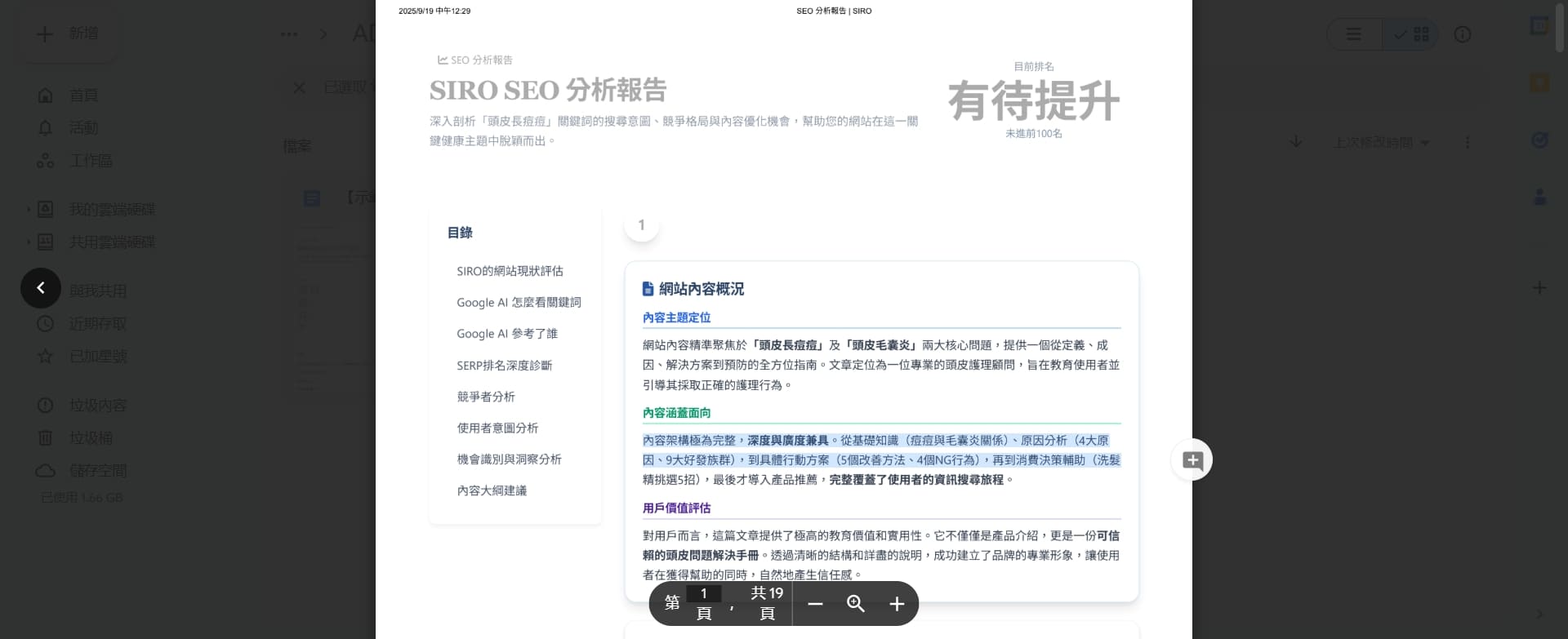Open 近期存取 in the sidebar
Screen dimensions: 1568x639
point(97,324)
